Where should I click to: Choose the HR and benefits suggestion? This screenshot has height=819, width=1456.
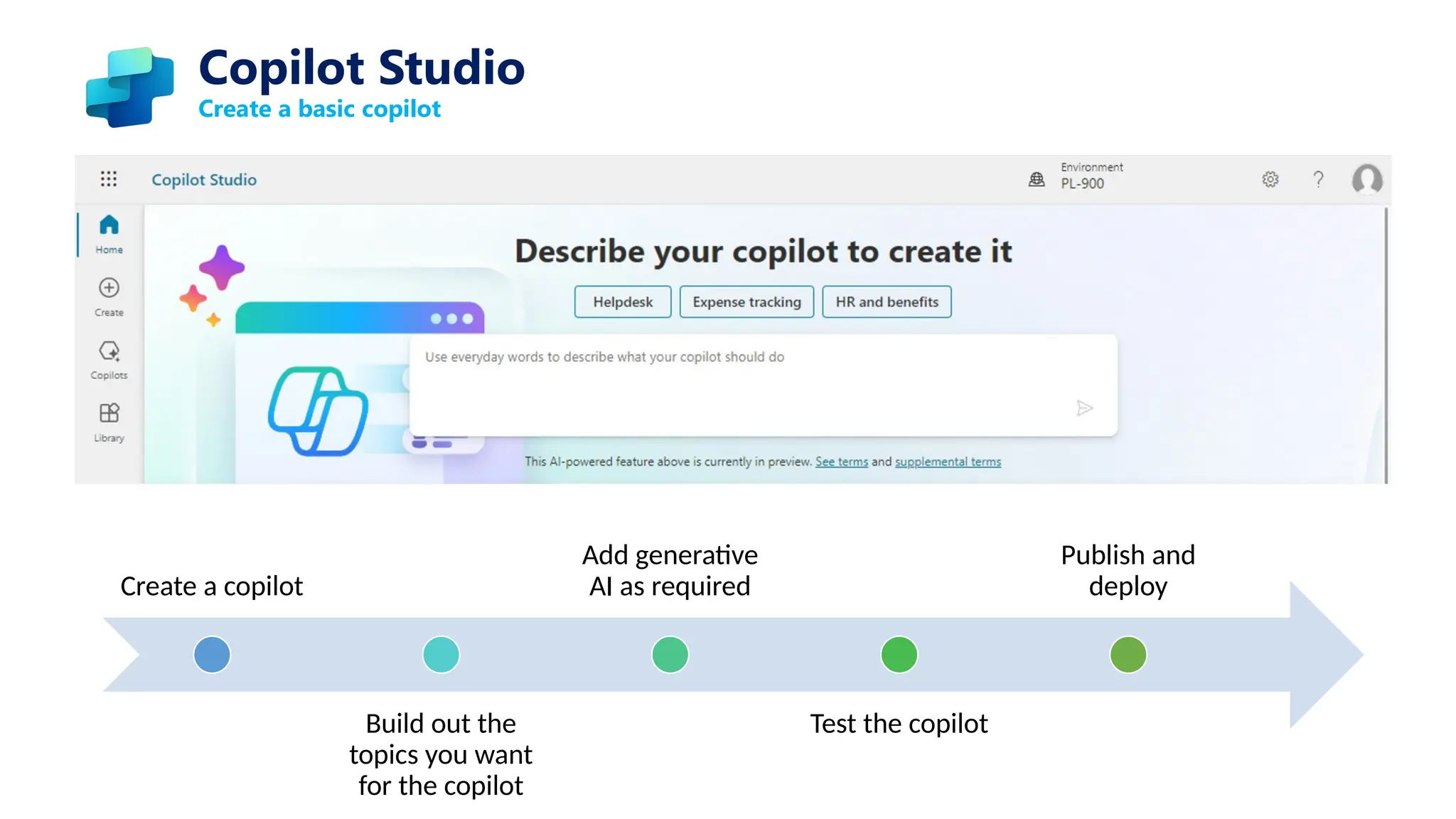click(887, 302)
